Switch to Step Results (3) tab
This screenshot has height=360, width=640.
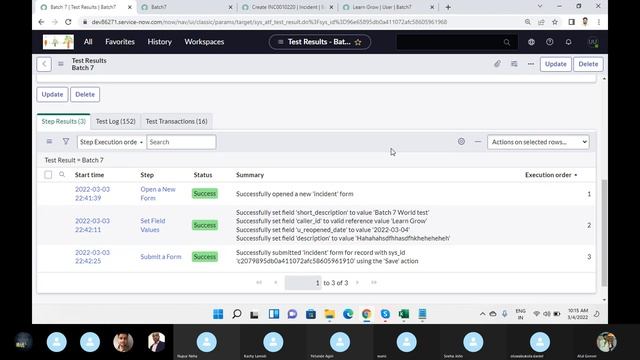[63, 121]
